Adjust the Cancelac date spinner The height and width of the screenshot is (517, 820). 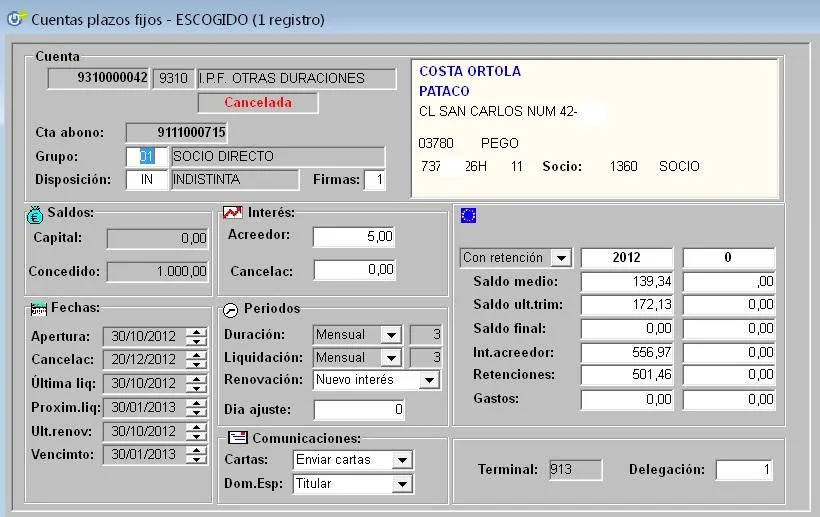(197, 360)
